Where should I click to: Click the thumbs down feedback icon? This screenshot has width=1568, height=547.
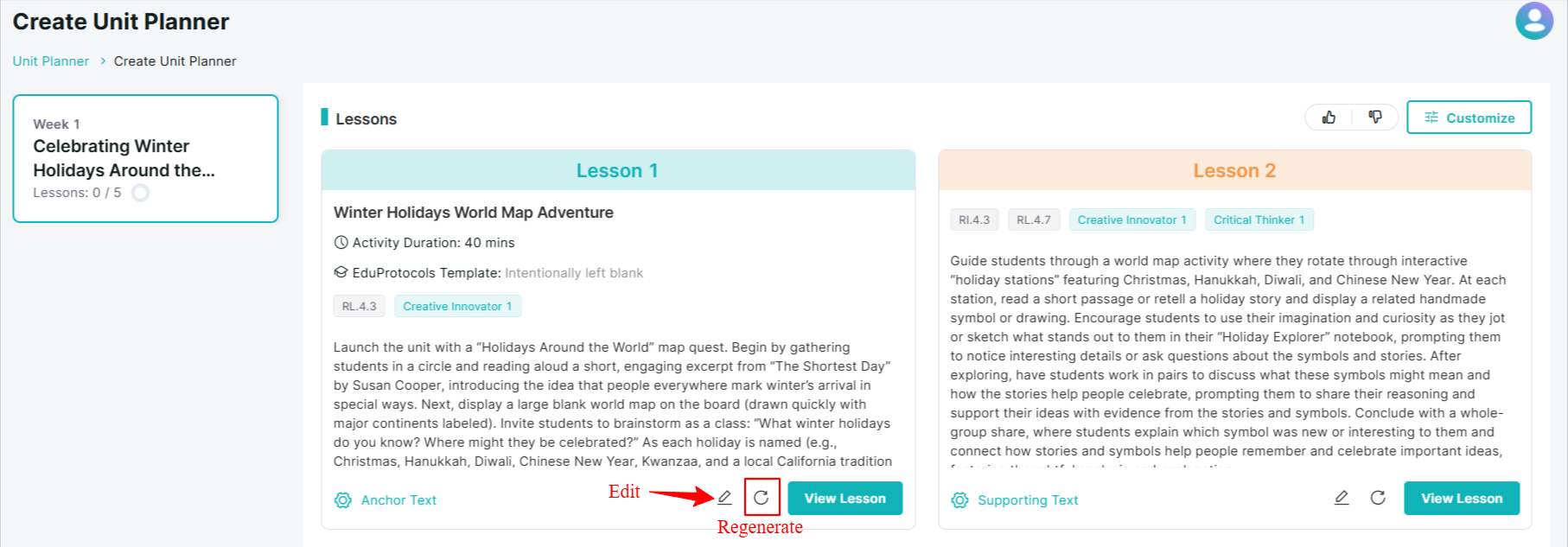[x=1375, y=117]
